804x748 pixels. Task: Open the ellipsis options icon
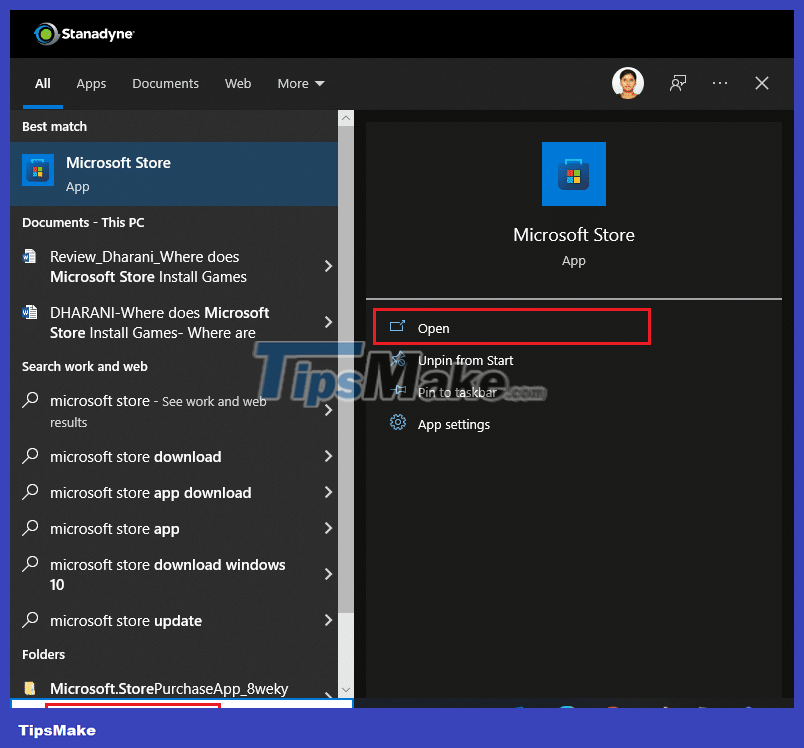pos(720,83)
